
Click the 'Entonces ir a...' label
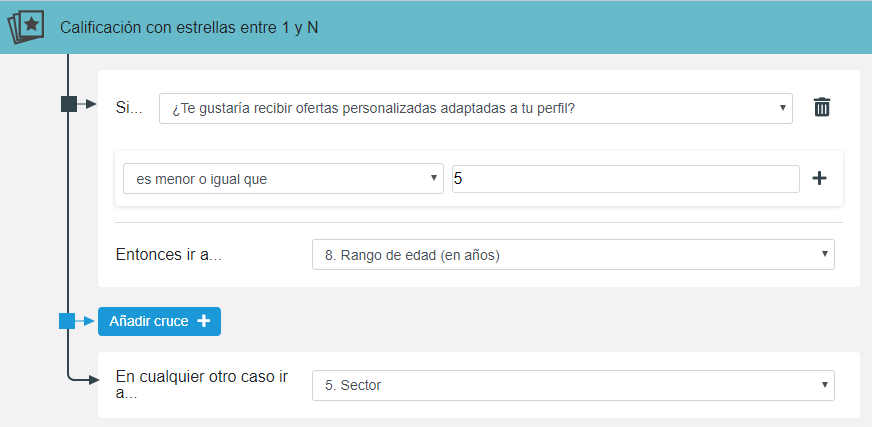(x=169, y=255)
